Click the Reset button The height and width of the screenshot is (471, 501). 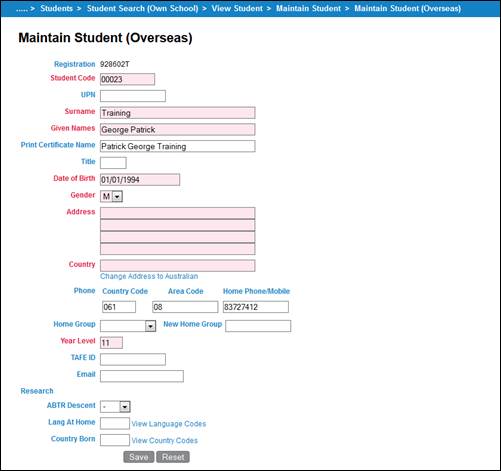click(x=173, y=457)
